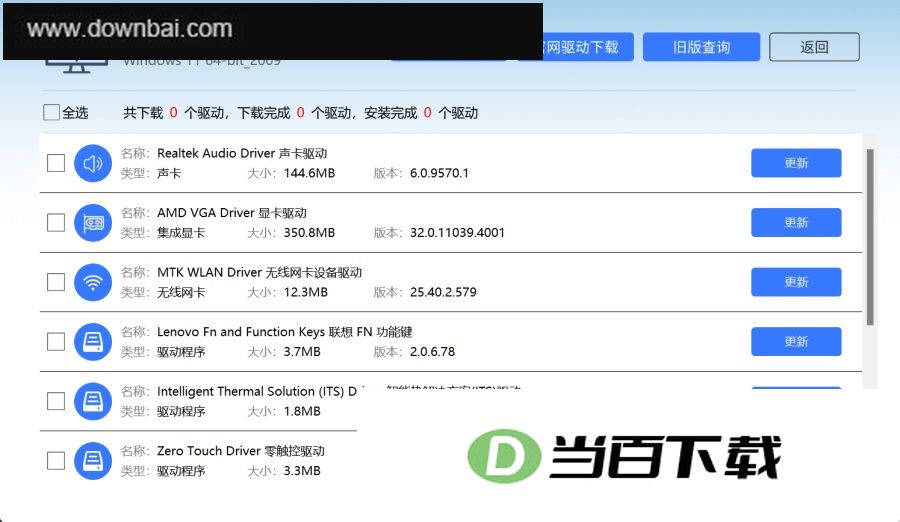This screenshot has height=522, width=900.
Task: Select Lenovo Fn and Function Keys name
Action: [285, 332]
